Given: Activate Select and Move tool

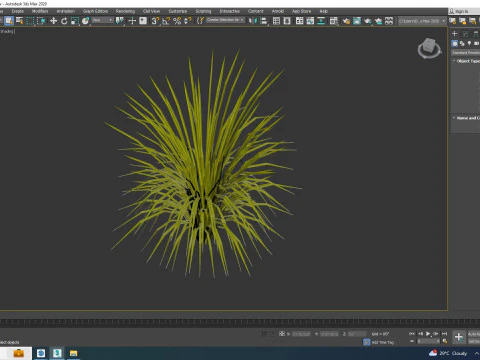Looking at the screenshot, I should point(53,21).
